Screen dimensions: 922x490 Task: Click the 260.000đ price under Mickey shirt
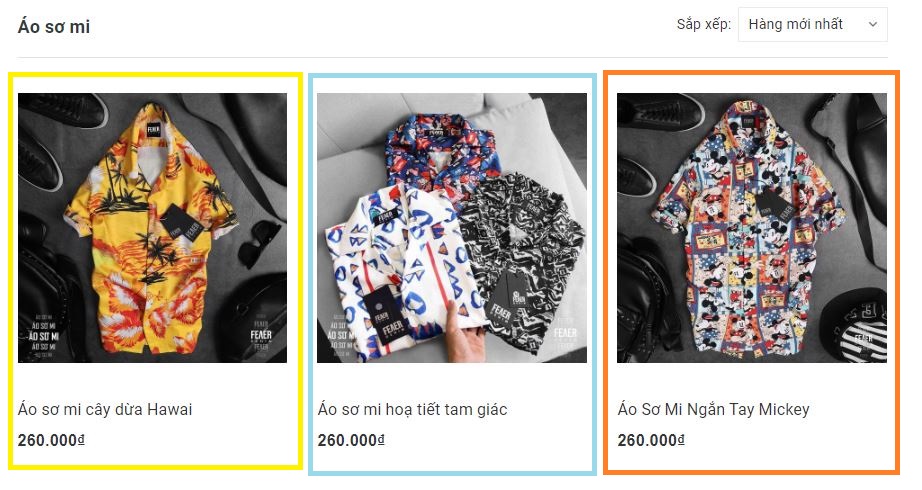(651, 440)
